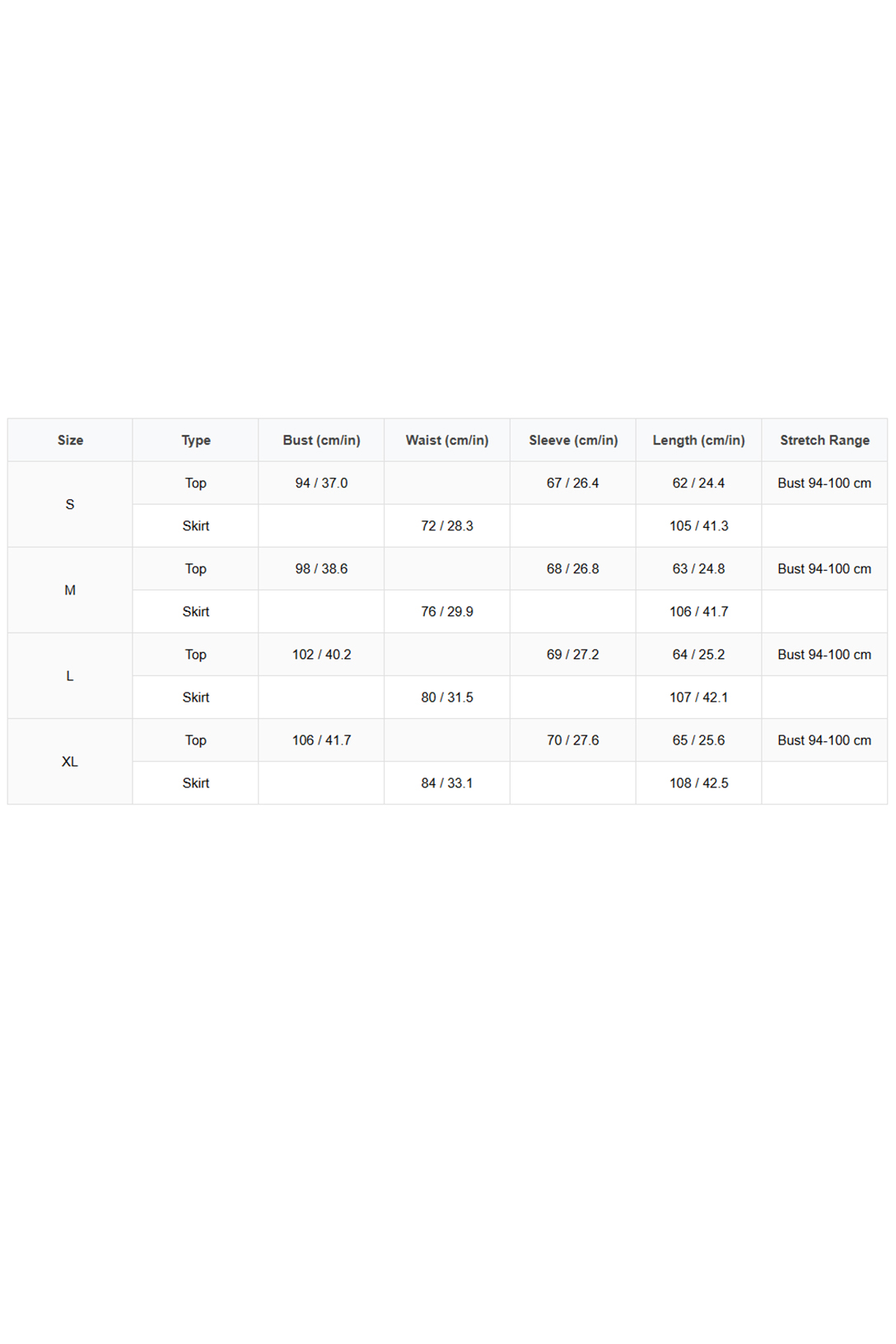
Task: Select the Stretch Range header cell
Action: coord(824,440)
